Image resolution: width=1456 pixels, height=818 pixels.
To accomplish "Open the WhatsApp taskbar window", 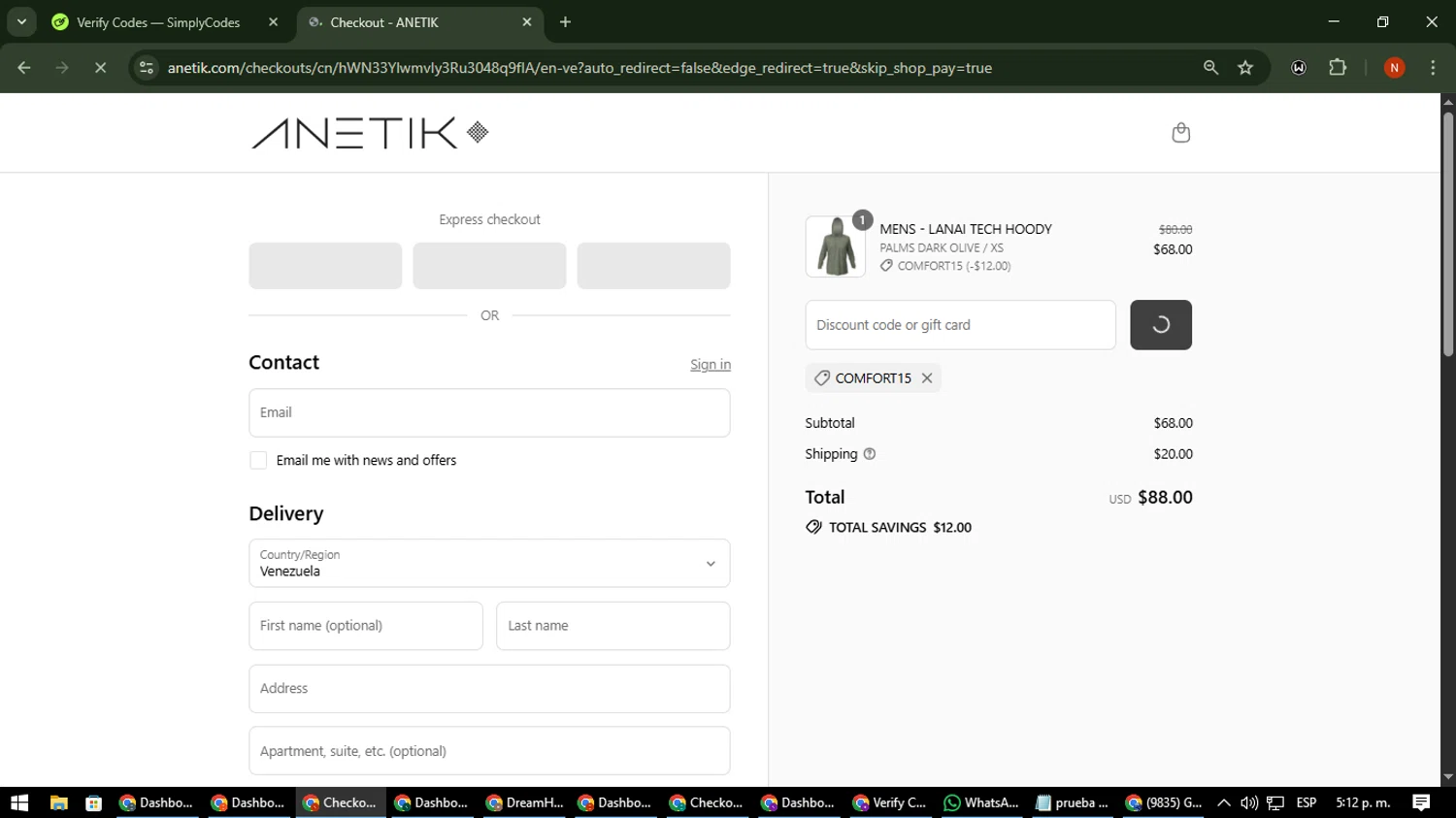I will pyautogui.click(x=981, y=802).
